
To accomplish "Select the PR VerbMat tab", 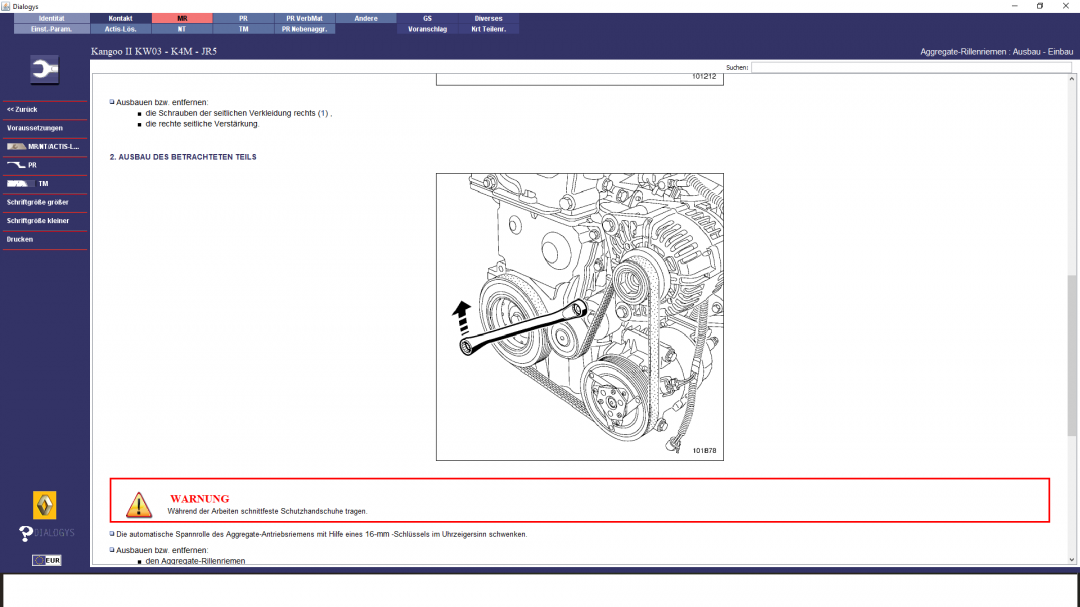I will pyautogui.click(x=304, y=18).
